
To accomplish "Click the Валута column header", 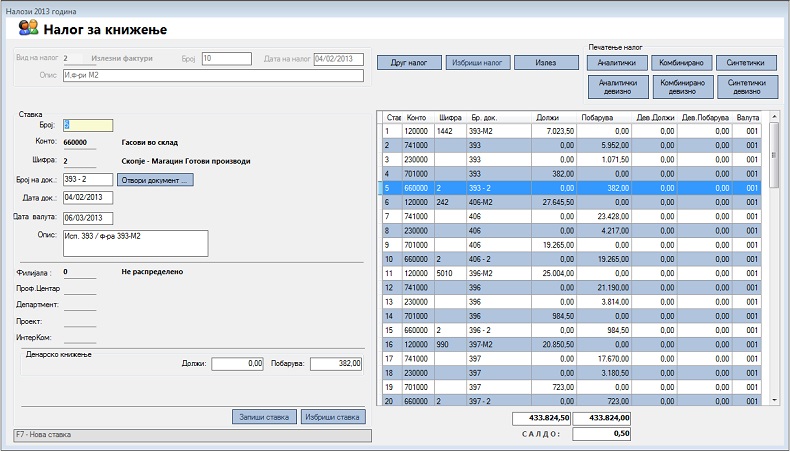I will (x=747, y=117).
